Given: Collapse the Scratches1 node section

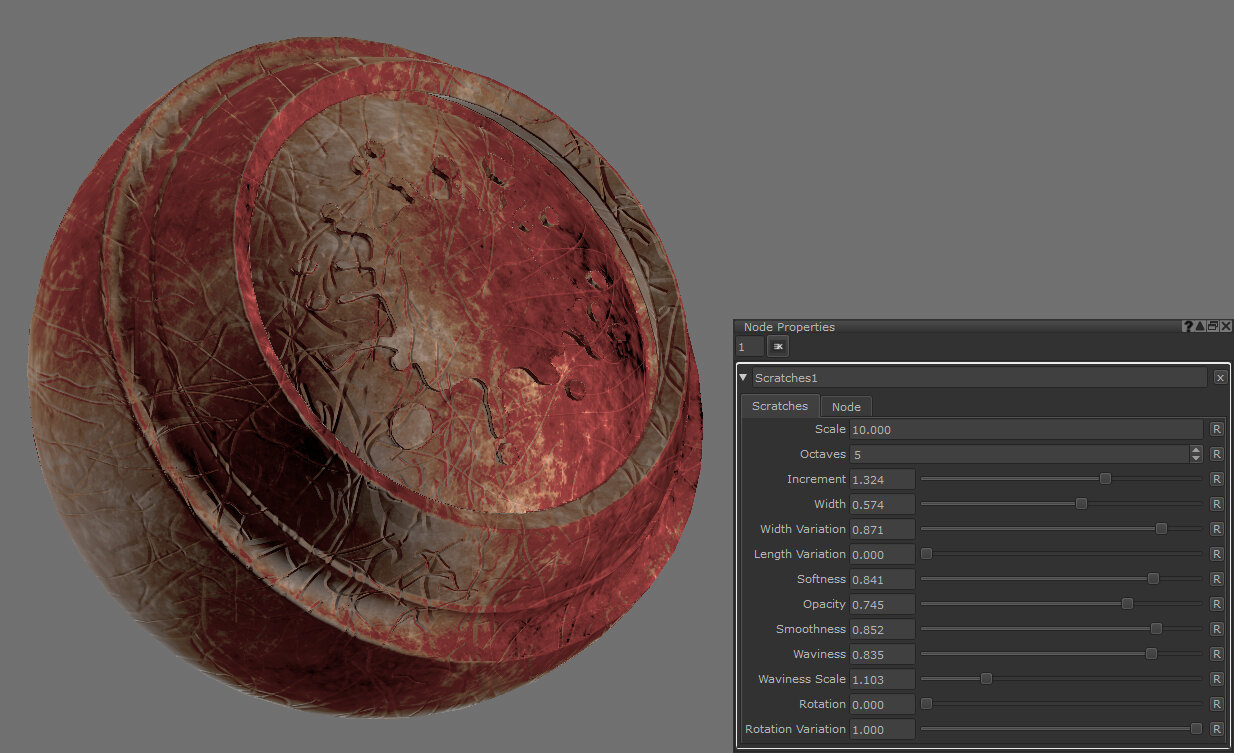Looking at the screenshot, I should [x=743, y=378].
